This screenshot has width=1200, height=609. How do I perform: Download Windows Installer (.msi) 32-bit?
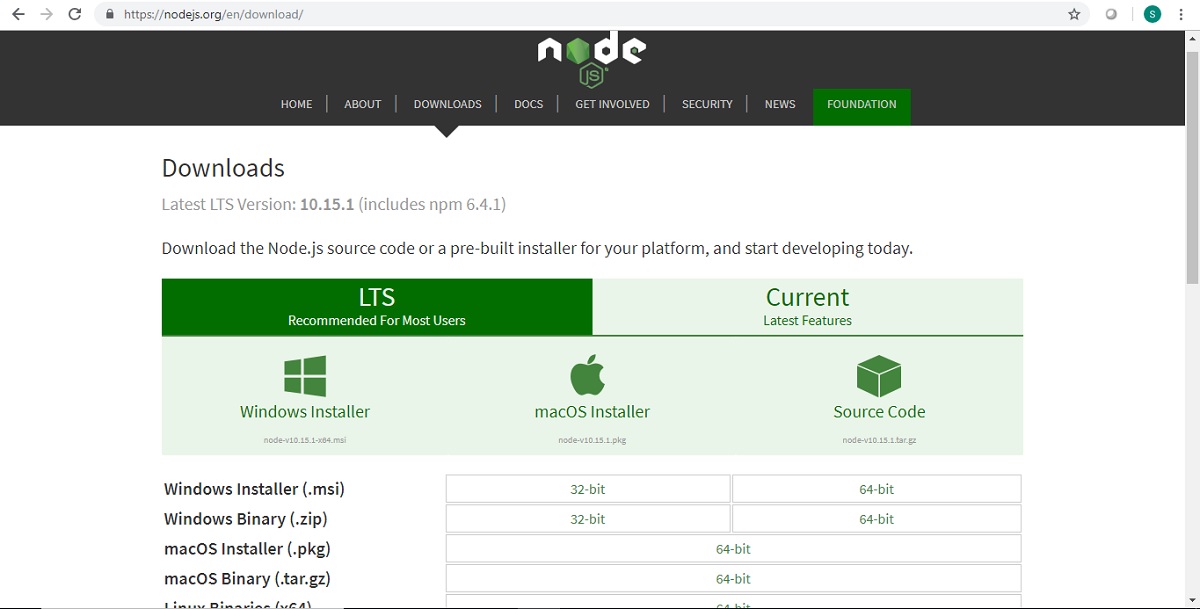pyautogui.click(x=588, y=489)
